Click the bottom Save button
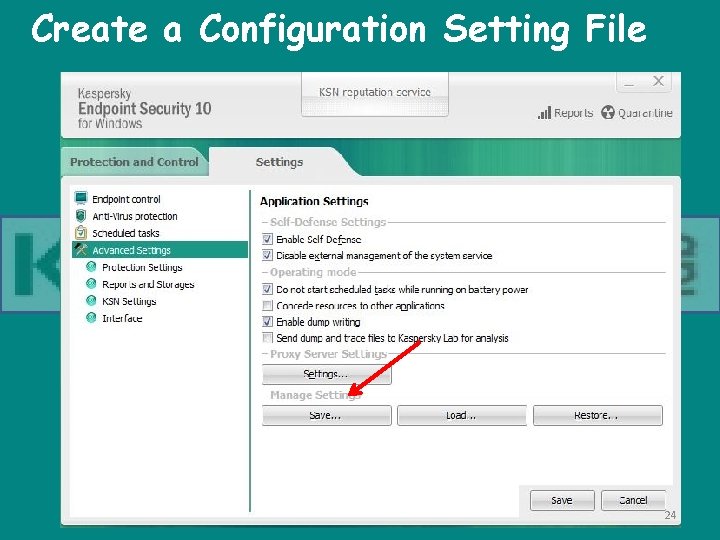This screenshot has width=720, height=540. point(562,500)
